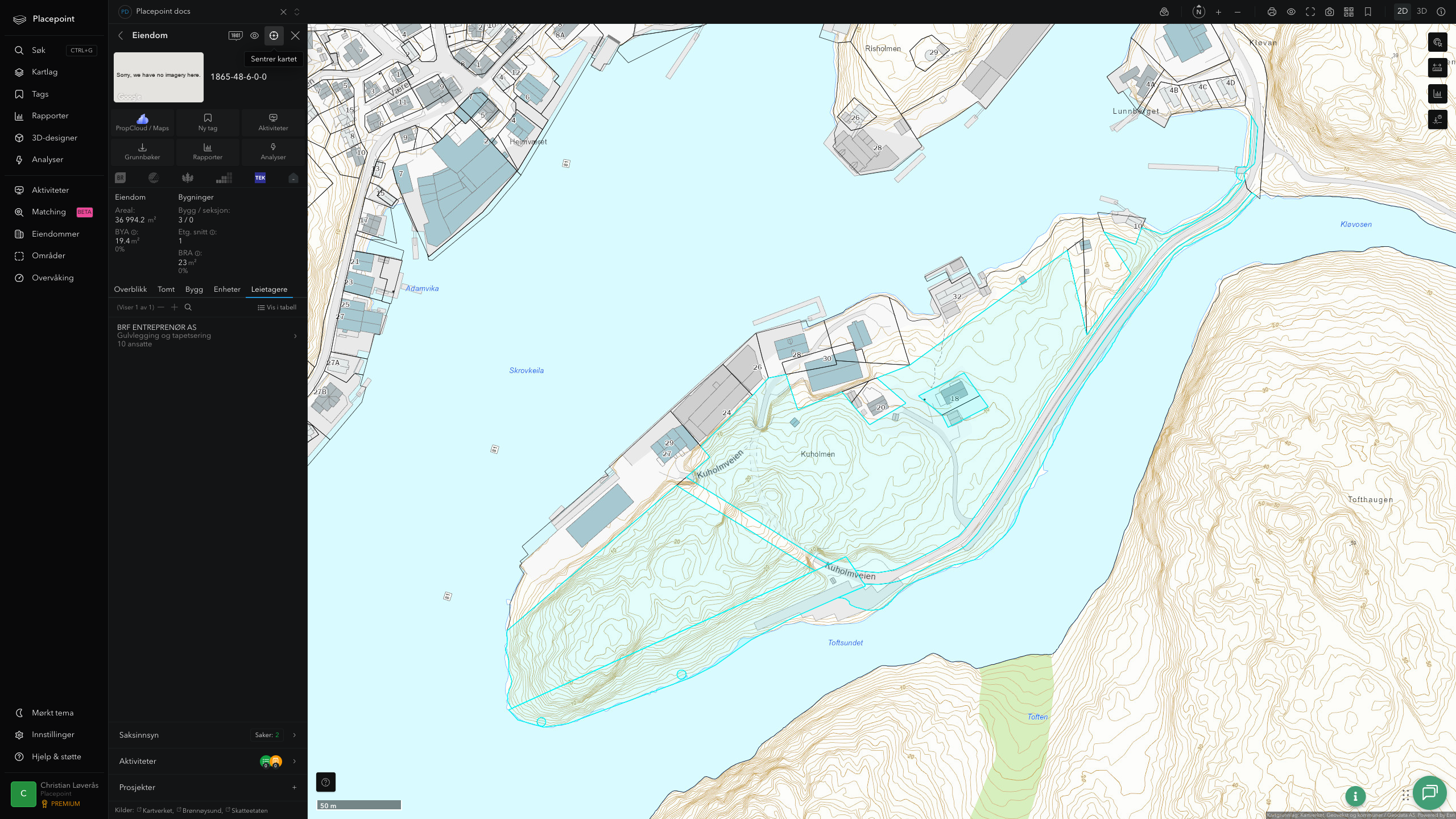
Task: Select the stepped bars data source icon
Action: click(x=224, y=178)
